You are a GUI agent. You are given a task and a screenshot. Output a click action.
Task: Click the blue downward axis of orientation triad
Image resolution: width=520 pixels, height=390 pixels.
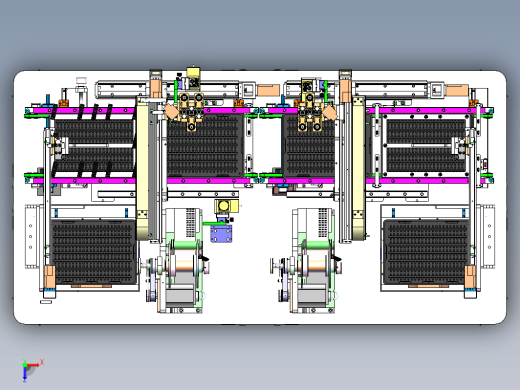[25, 374]
